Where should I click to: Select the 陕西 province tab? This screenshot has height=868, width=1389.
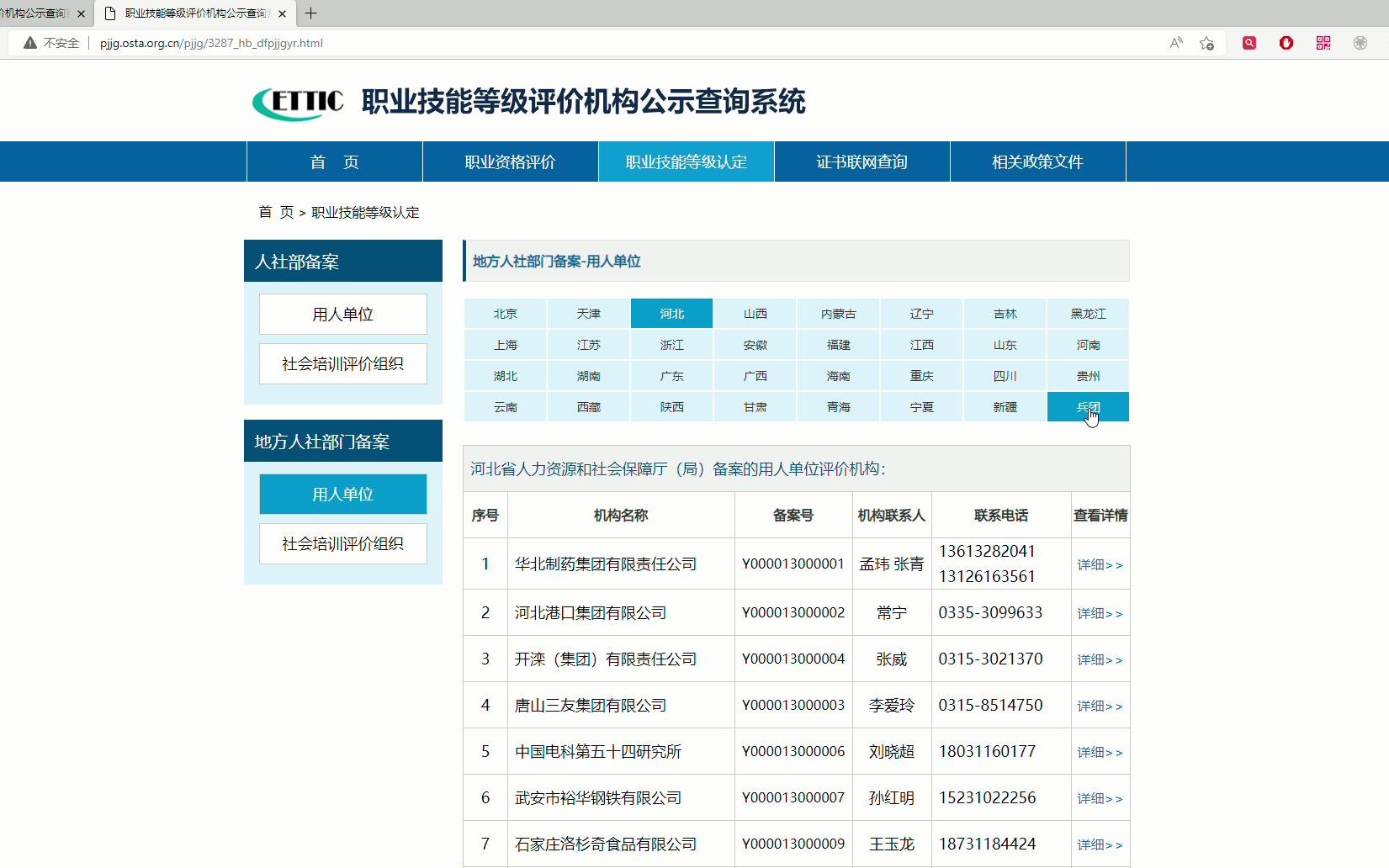pyautogui.click(x=672, y=407)
